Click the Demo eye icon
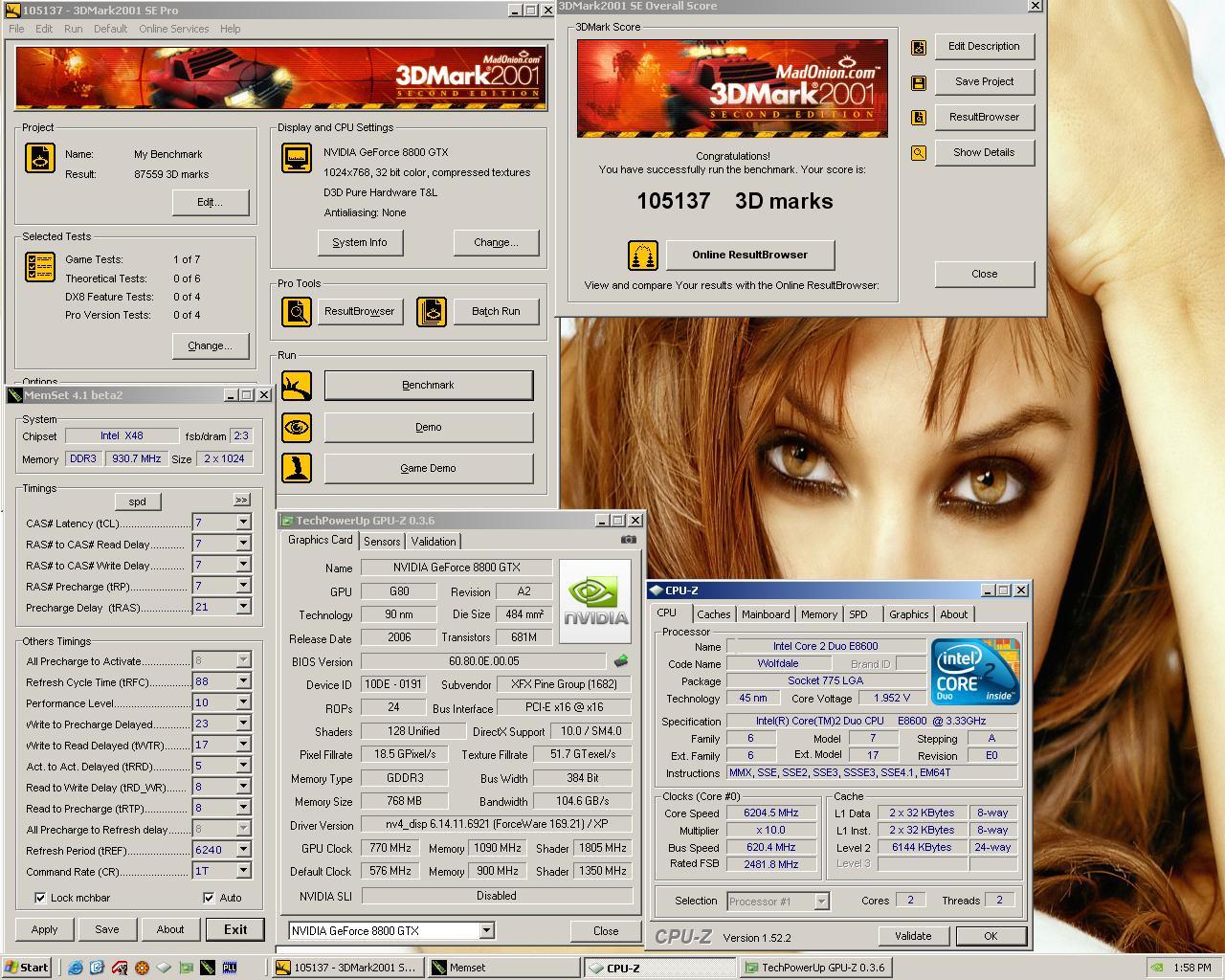The height and width of the screenshot is (980, 1225). (x=297, y=427)
